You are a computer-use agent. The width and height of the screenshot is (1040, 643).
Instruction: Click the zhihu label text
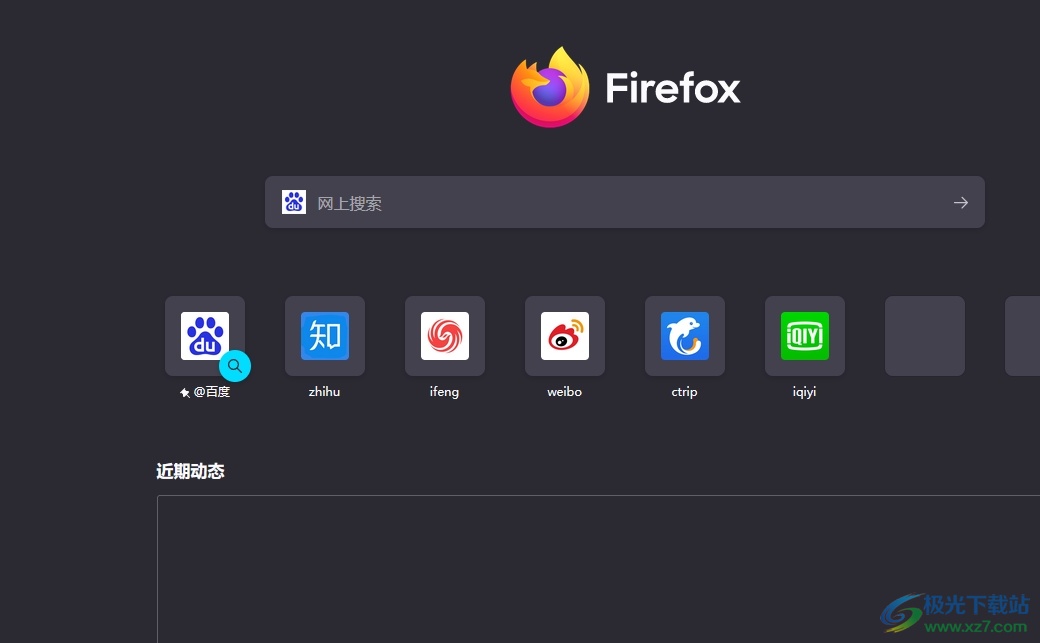pos(324,392)
